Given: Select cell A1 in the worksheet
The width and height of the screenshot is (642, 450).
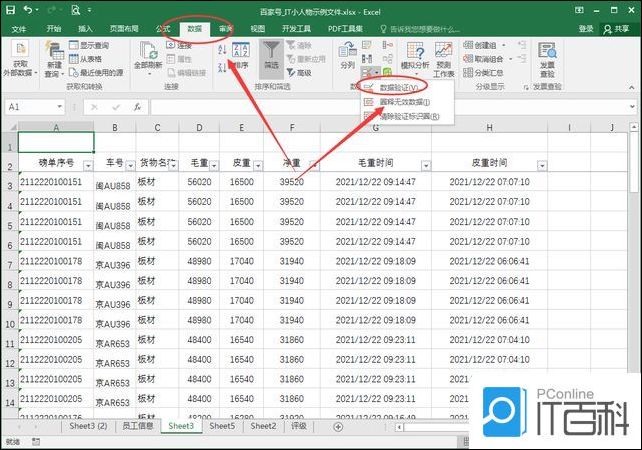Looking at the screenshot, I should pyautogui.click(x=56, y=143).
